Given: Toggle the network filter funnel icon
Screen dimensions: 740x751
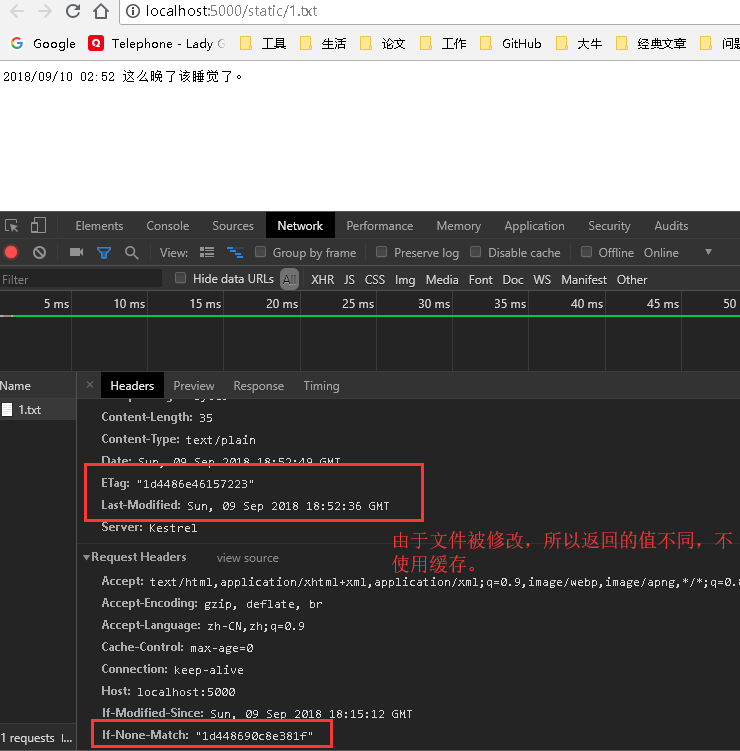Looking at the screenshot, I should [103, 253].
